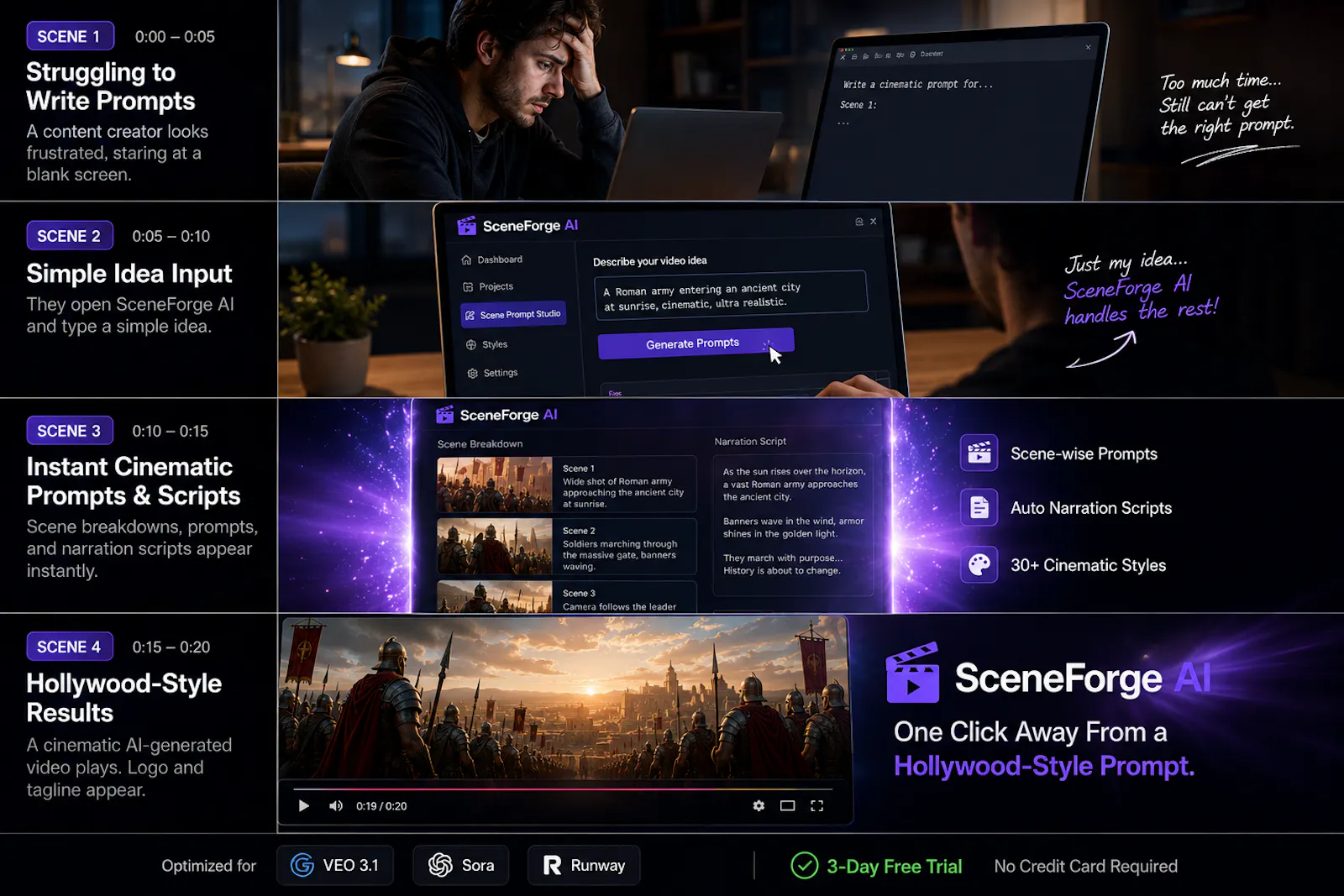
Task: Select Scene 1 Roman army thumbnail
Action: coord(495,484)
